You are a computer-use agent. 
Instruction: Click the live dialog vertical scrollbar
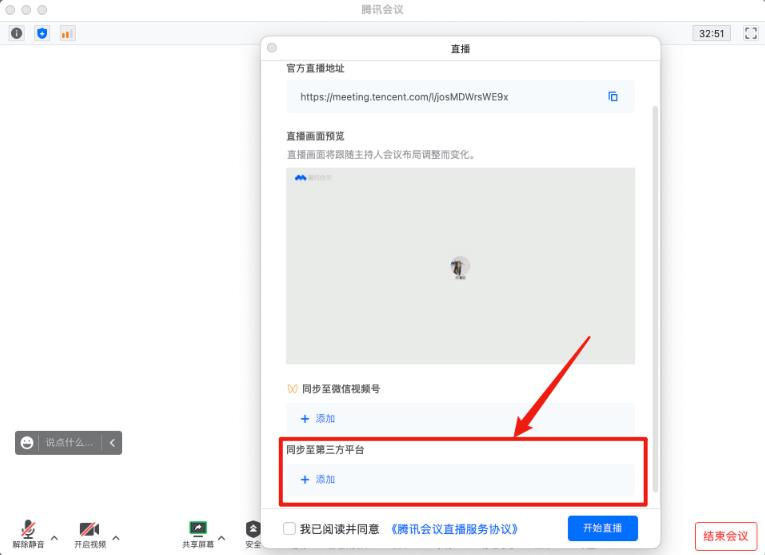point(655,298)
